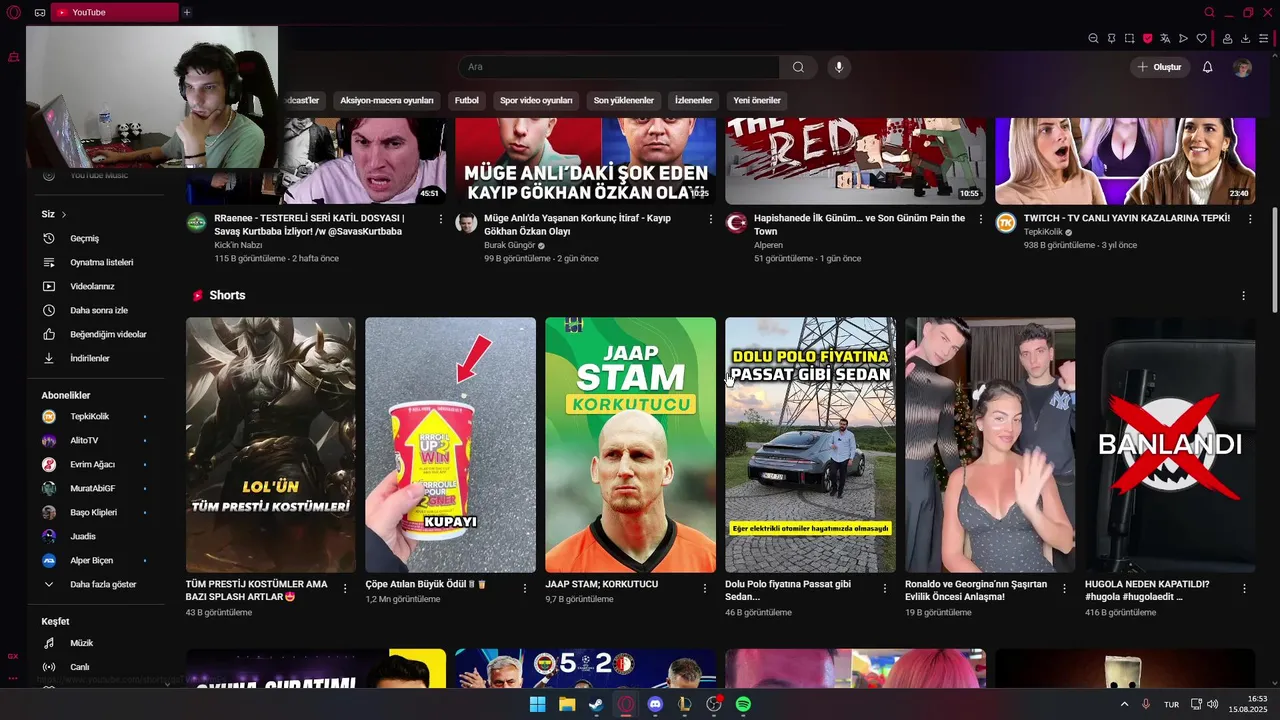
Task: Add page to bookmarks heart icon
Action: tap(1201, 39)
